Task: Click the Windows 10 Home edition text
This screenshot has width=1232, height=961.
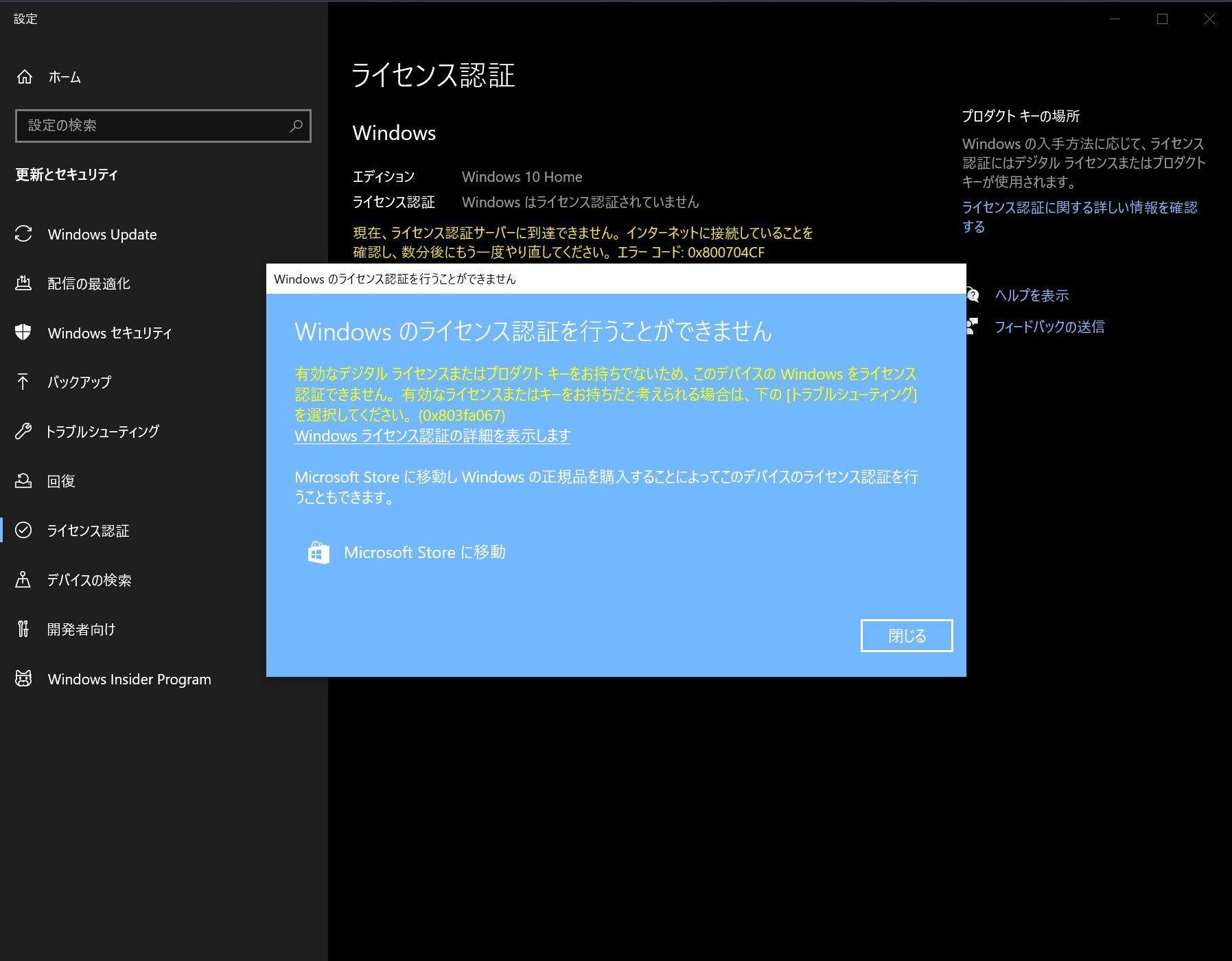Action: pyautogui.click(x=522, y=177)
